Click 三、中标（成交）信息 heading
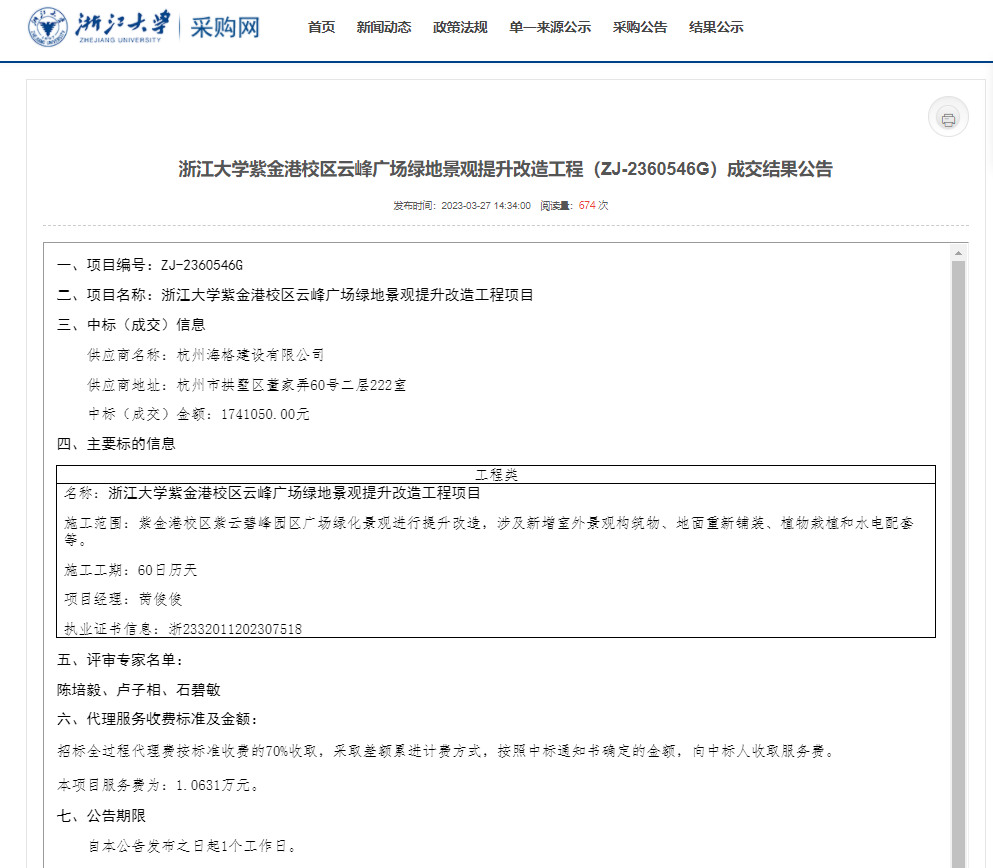Screen dimensions: 993x868 131,324
